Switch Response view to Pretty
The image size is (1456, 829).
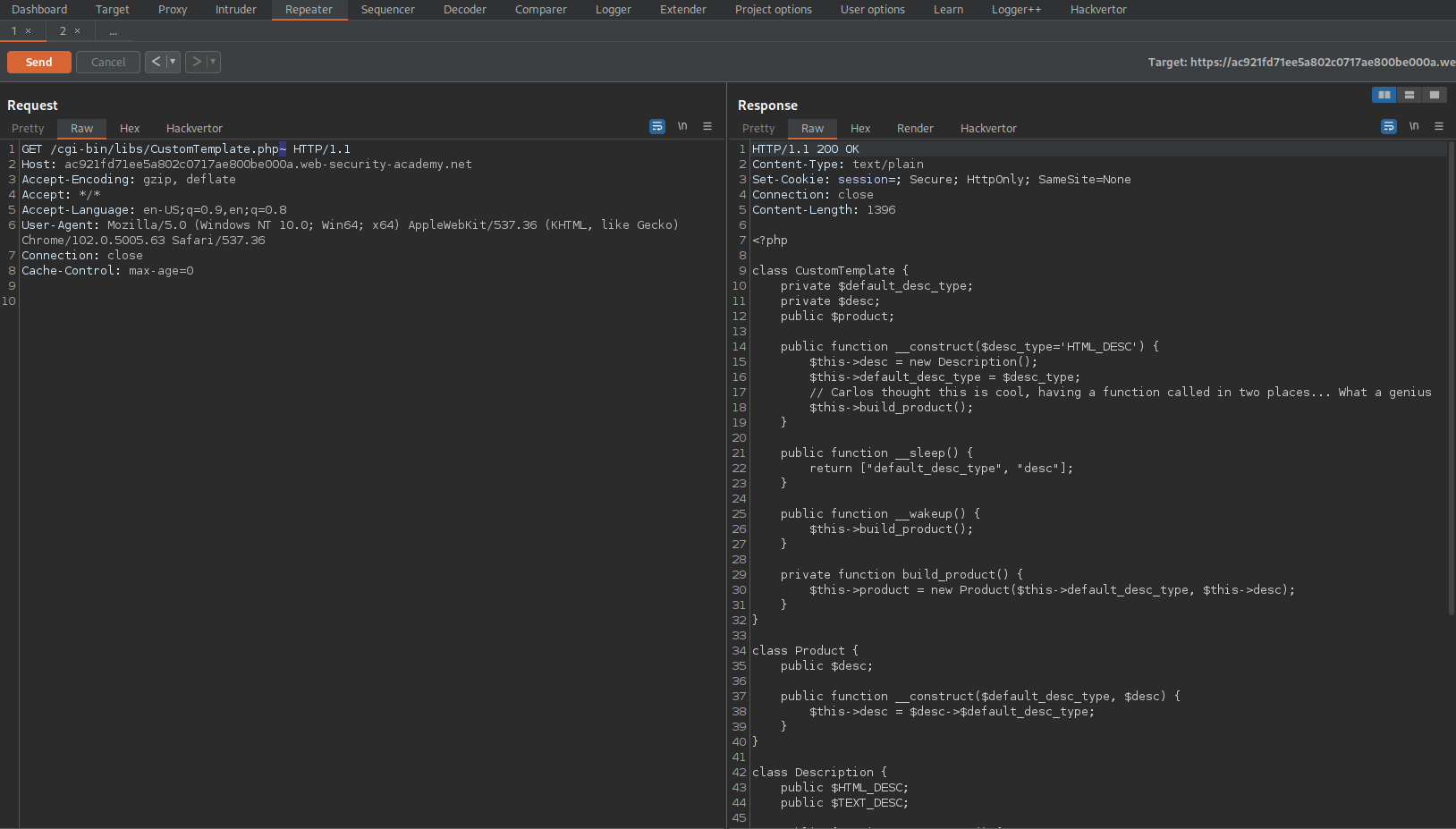pos(758,129)
